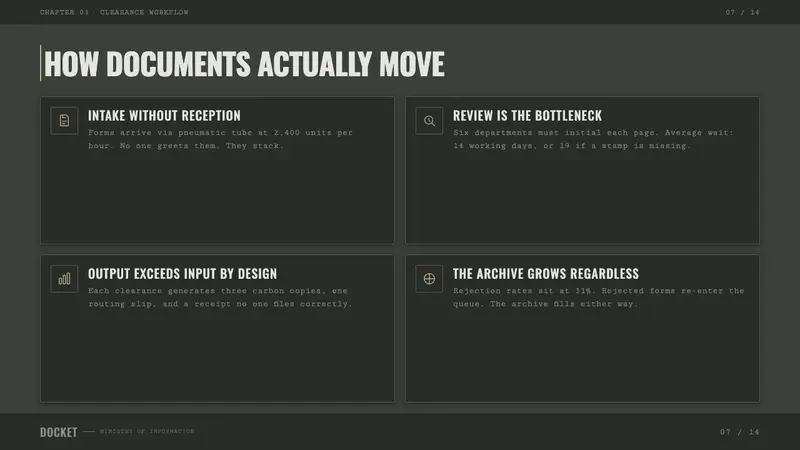Image resolution: width=800 pixels, height=450 pixels.
Task: Click the magnifier icon beside Review Is The Bottleneck
Action: pos(429,121)
